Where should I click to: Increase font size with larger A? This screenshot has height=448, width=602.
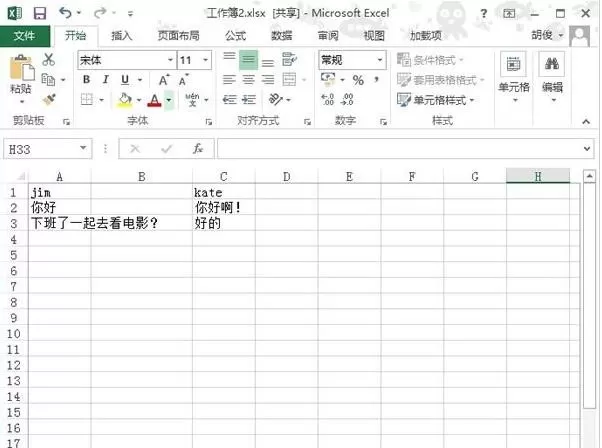[x=164, y=80]
